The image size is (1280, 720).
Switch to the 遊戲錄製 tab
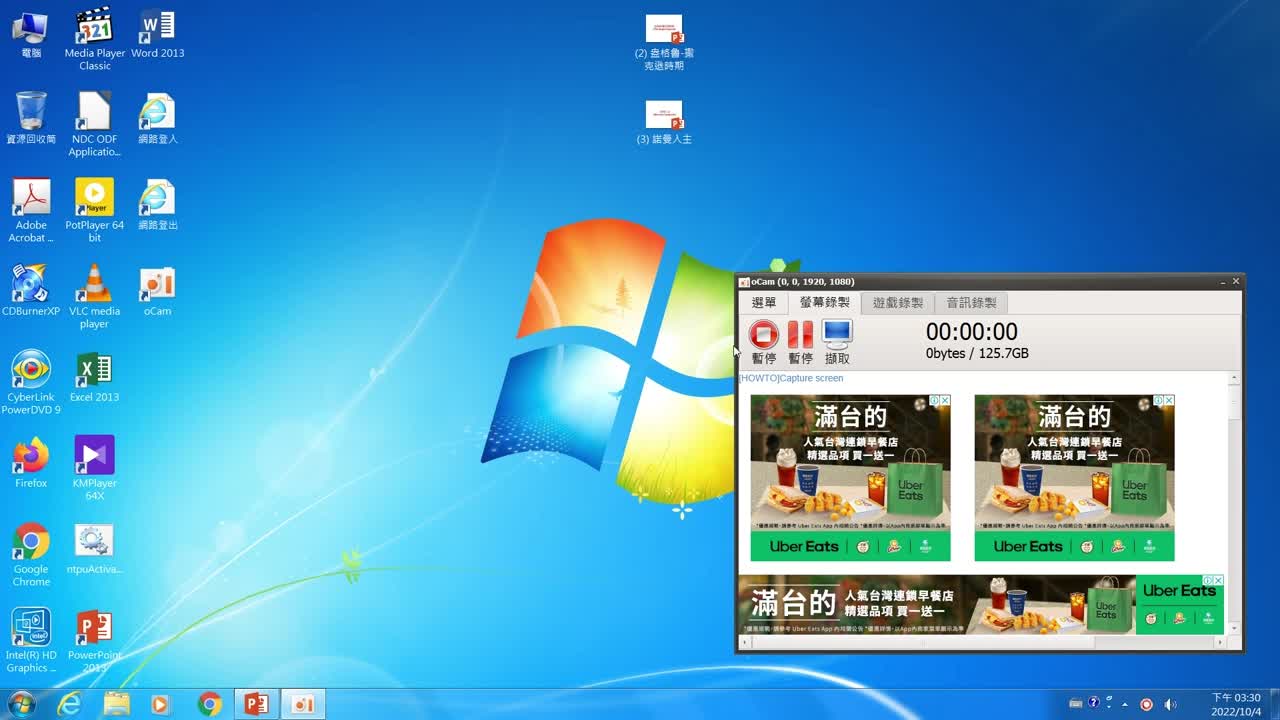898,303
